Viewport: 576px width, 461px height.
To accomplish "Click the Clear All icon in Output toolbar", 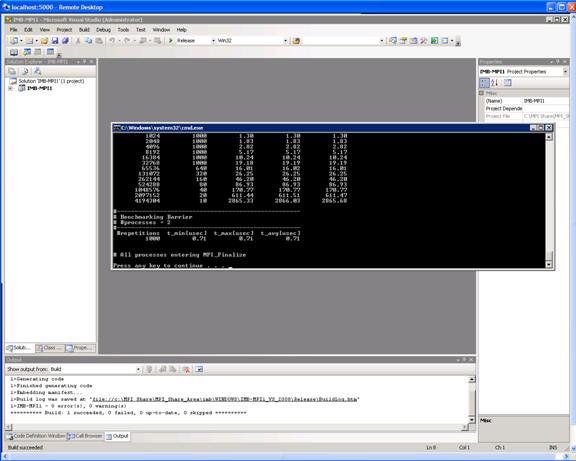I will coord(186,369).
